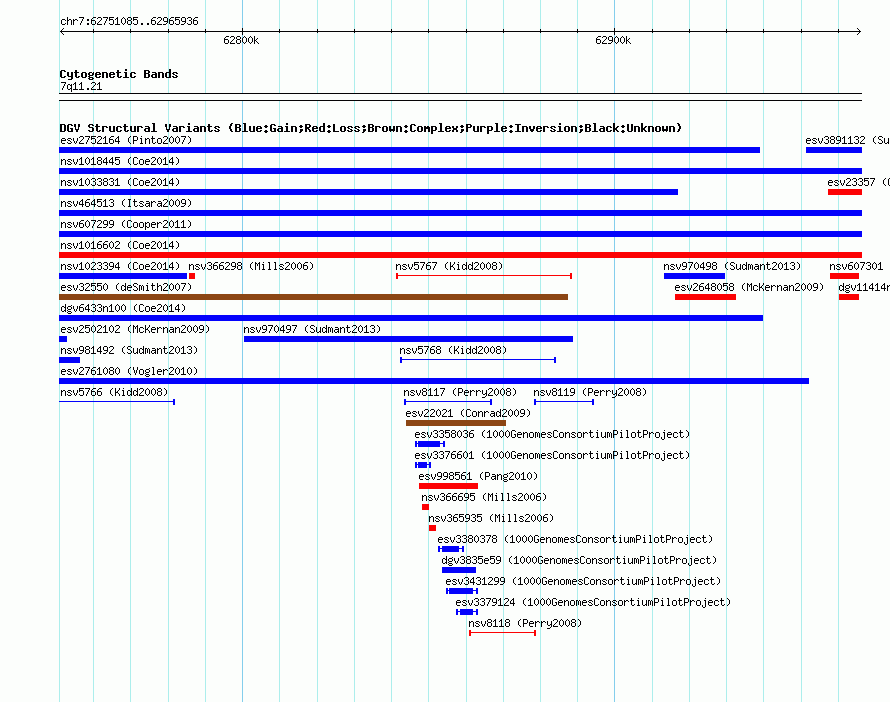Select esv23357 label at right edge

pos(858,182)
